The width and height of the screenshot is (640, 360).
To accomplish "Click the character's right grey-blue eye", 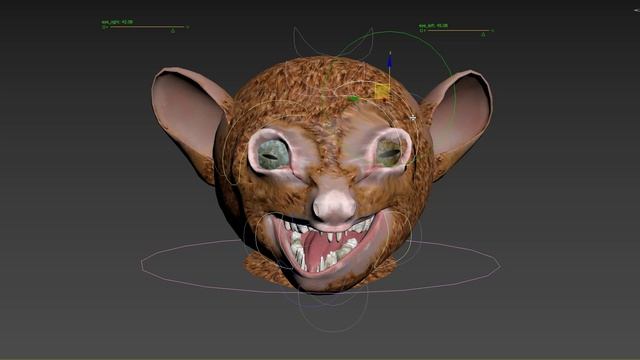I will coord(273,155).
